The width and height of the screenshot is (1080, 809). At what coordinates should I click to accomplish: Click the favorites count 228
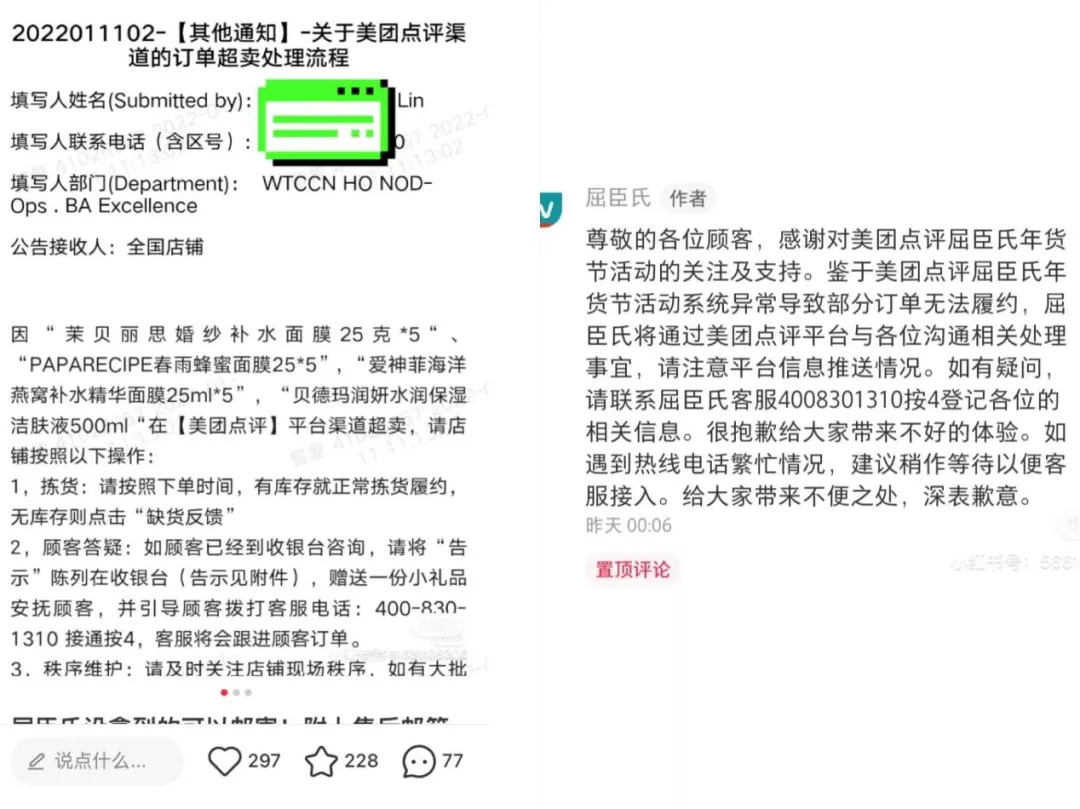tap(361, 761)
